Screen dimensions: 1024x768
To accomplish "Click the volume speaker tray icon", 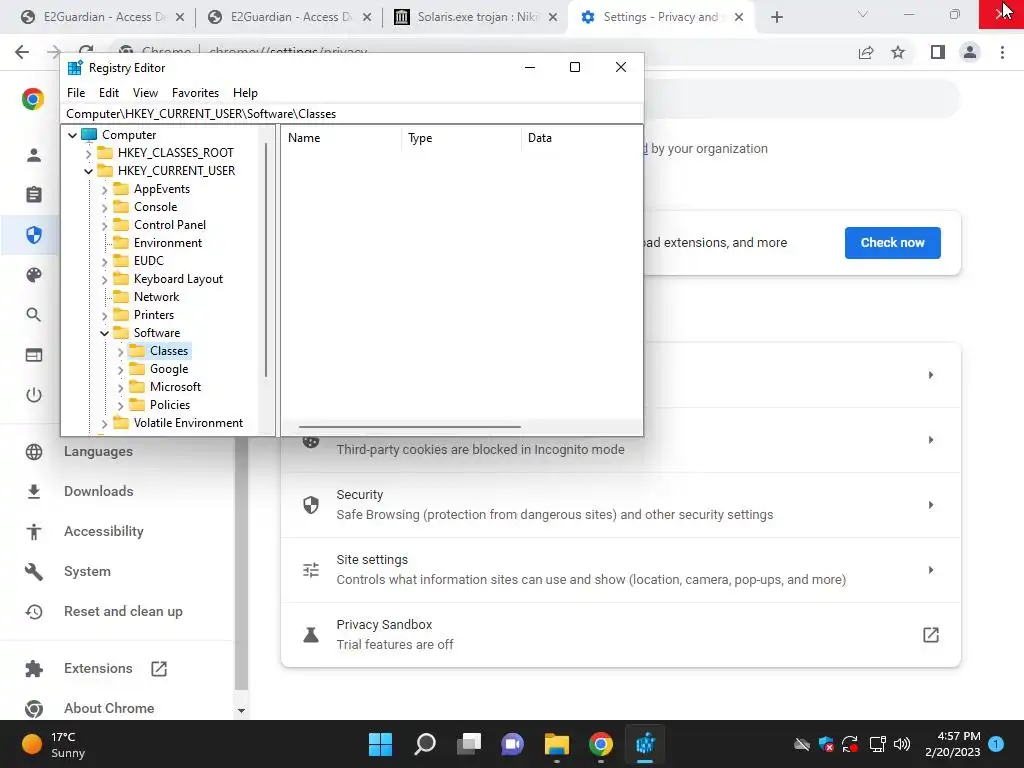I will 902,744.
